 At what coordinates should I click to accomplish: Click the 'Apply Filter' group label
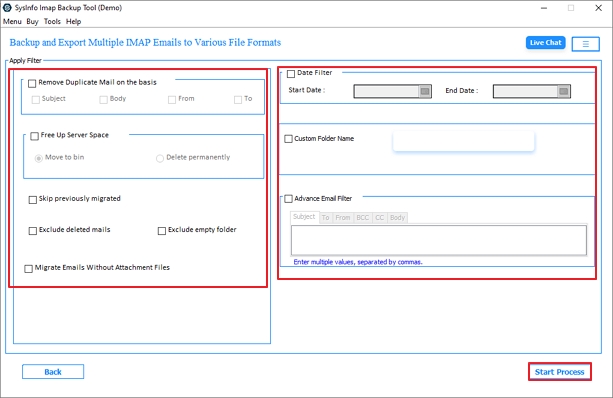point(25,61)
